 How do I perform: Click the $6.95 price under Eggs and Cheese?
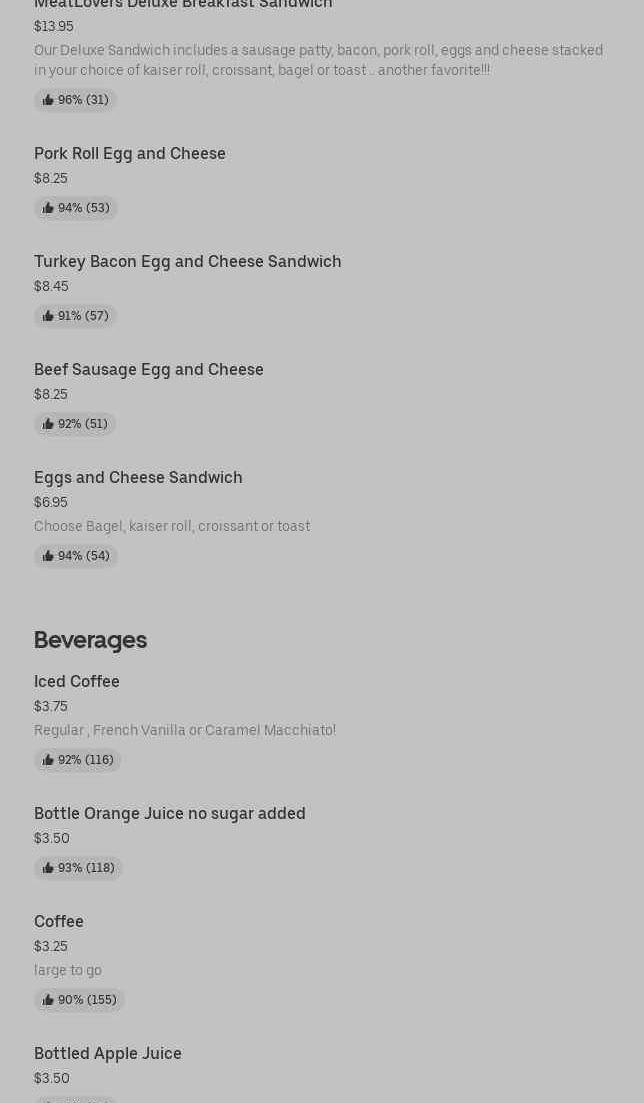coord(51,502)
